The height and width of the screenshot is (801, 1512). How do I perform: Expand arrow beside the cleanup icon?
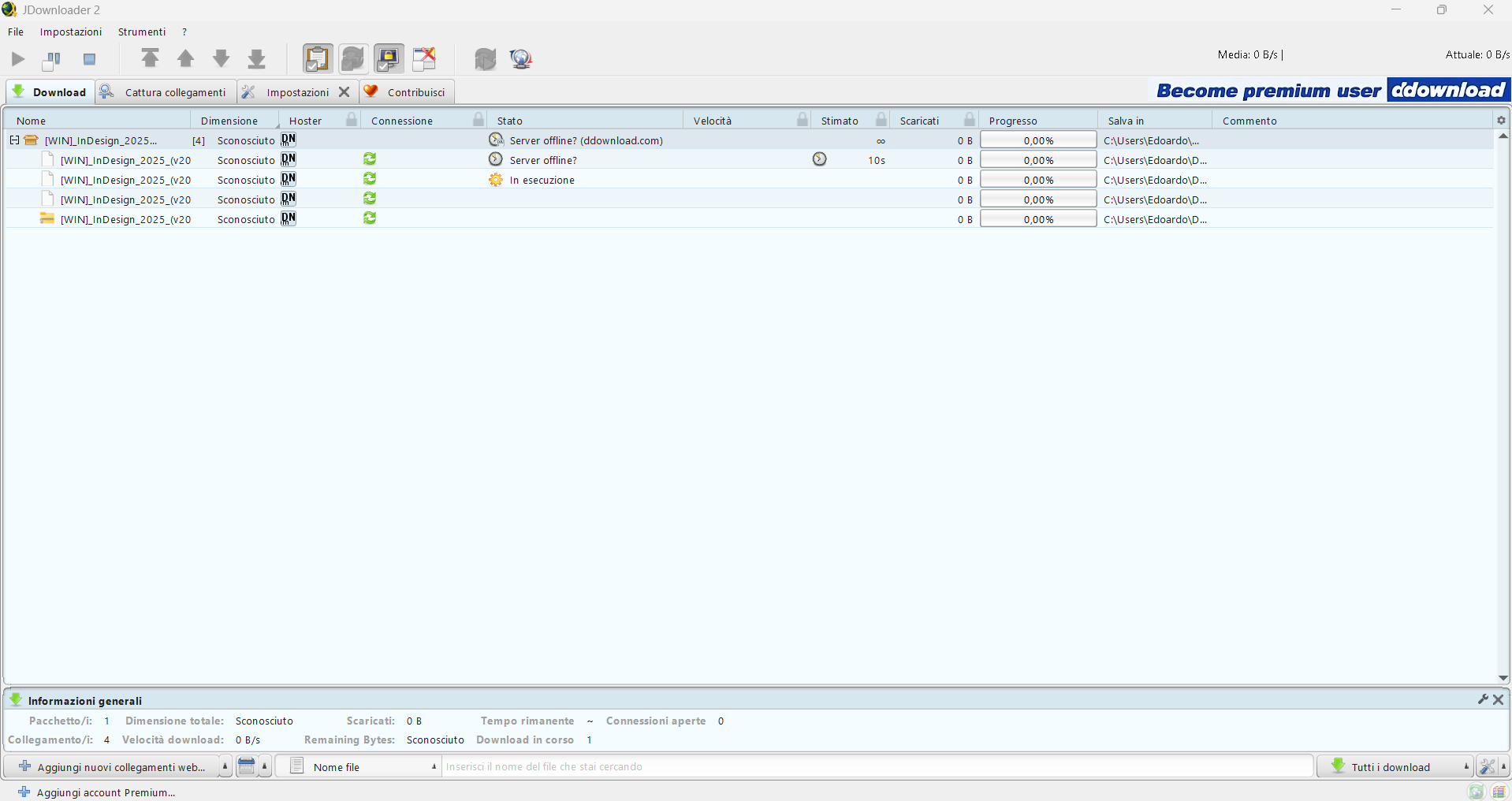coord(265,766)
